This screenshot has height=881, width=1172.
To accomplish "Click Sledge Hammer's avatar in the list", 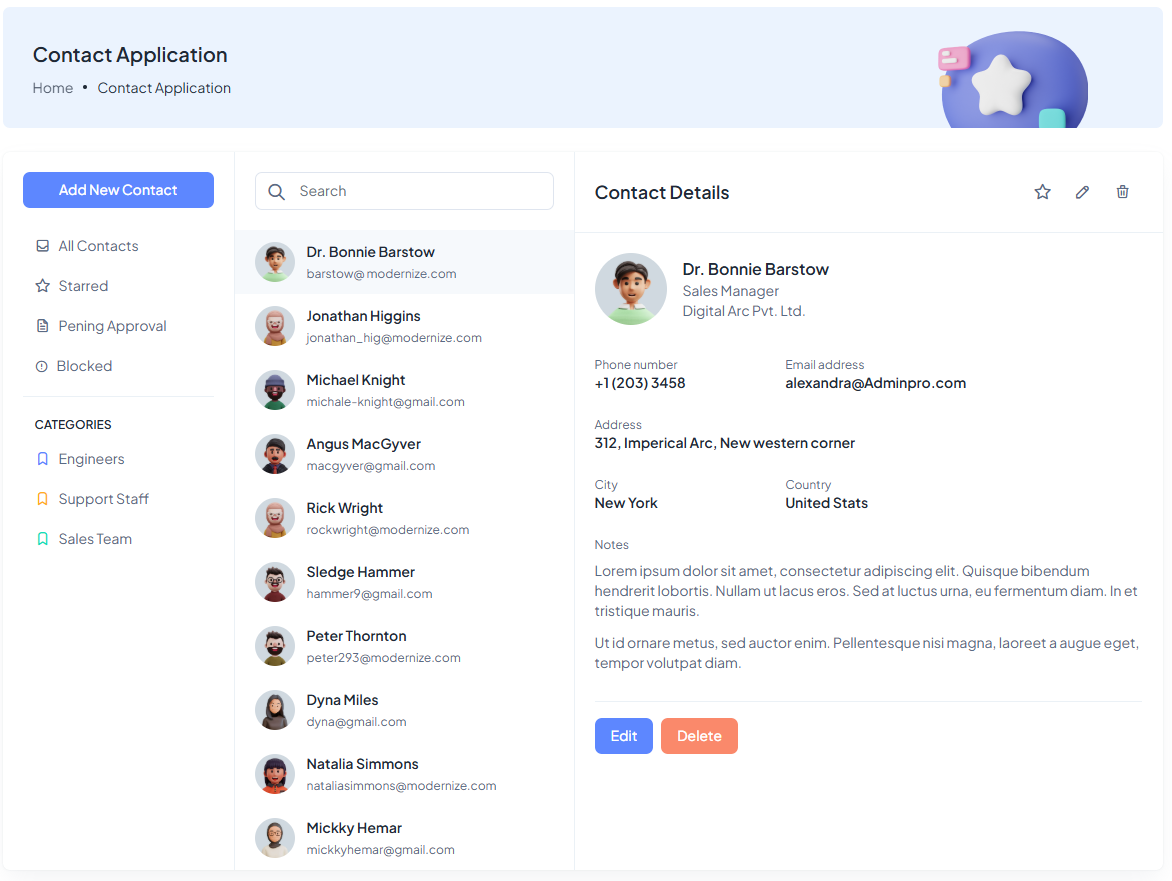I will (x=275, y=582).
